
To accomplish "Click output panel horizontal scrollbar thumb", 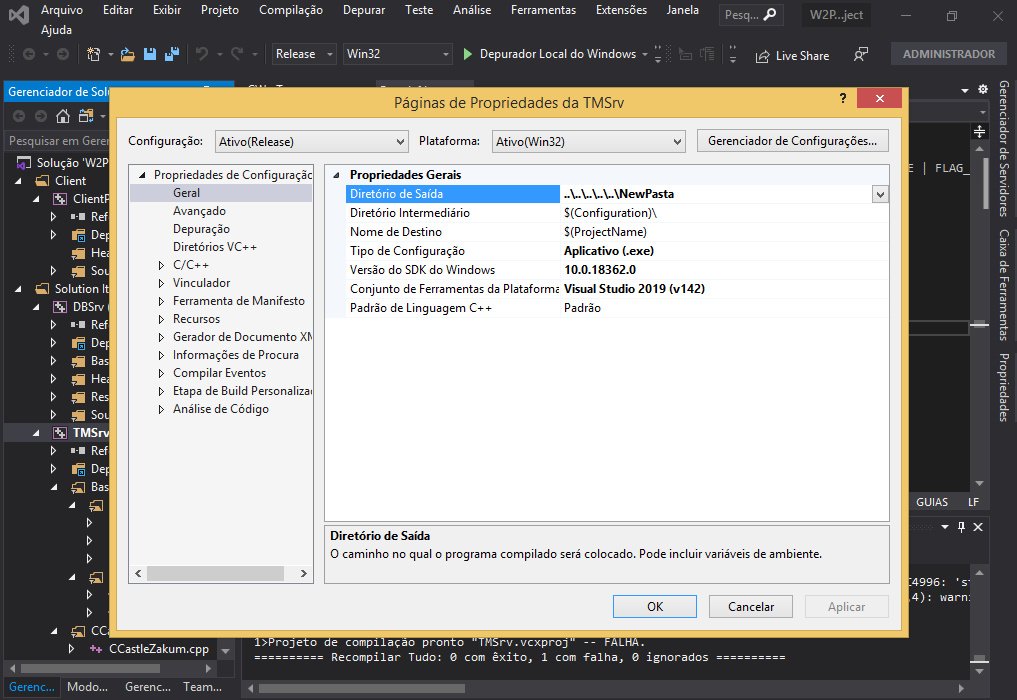I will 362,688.
